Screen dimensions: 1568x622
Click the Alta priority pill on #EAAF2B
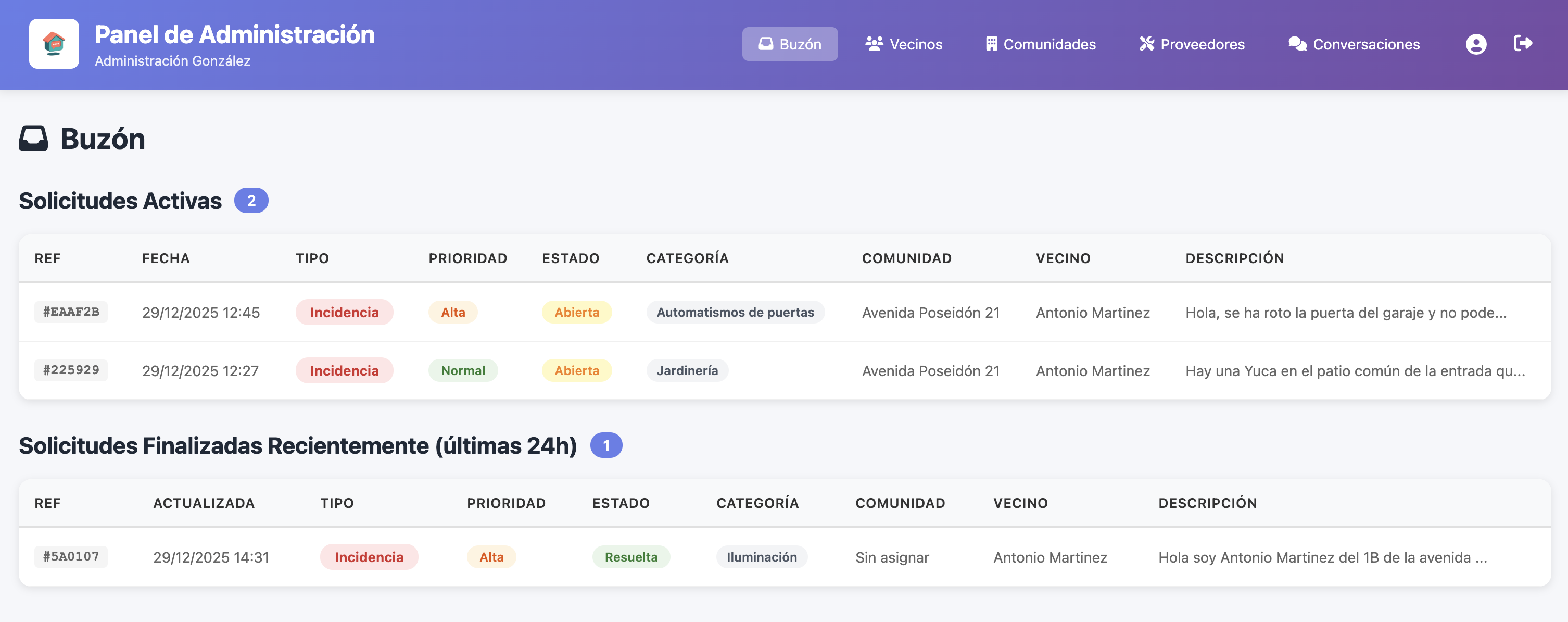tap(453, 312)
